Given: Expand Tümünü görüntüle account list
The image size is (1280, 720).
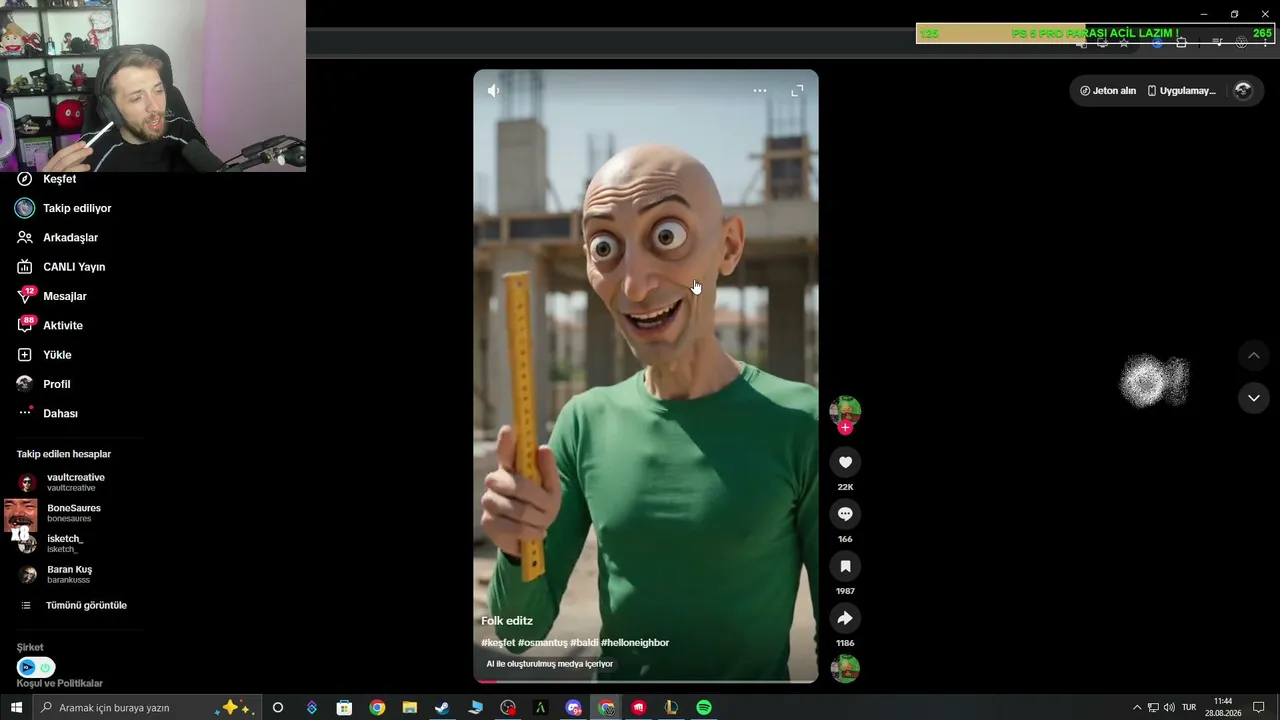Looking at the screenshot, I should pyautogui.click(x=73, y=605).
